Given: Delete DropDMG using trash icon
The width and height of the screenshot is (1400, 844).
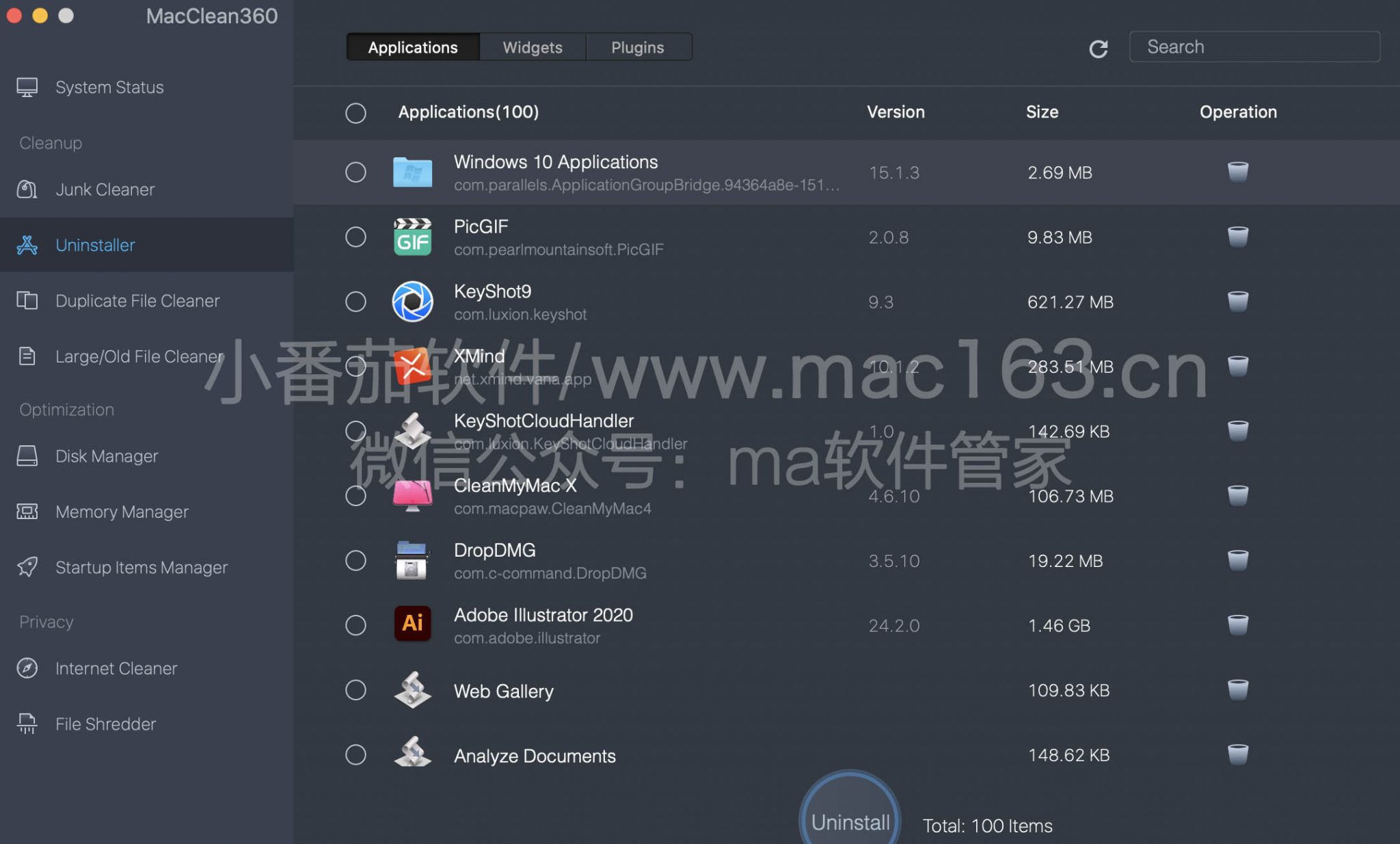Looking at the screenshot, I should 1238,560.
